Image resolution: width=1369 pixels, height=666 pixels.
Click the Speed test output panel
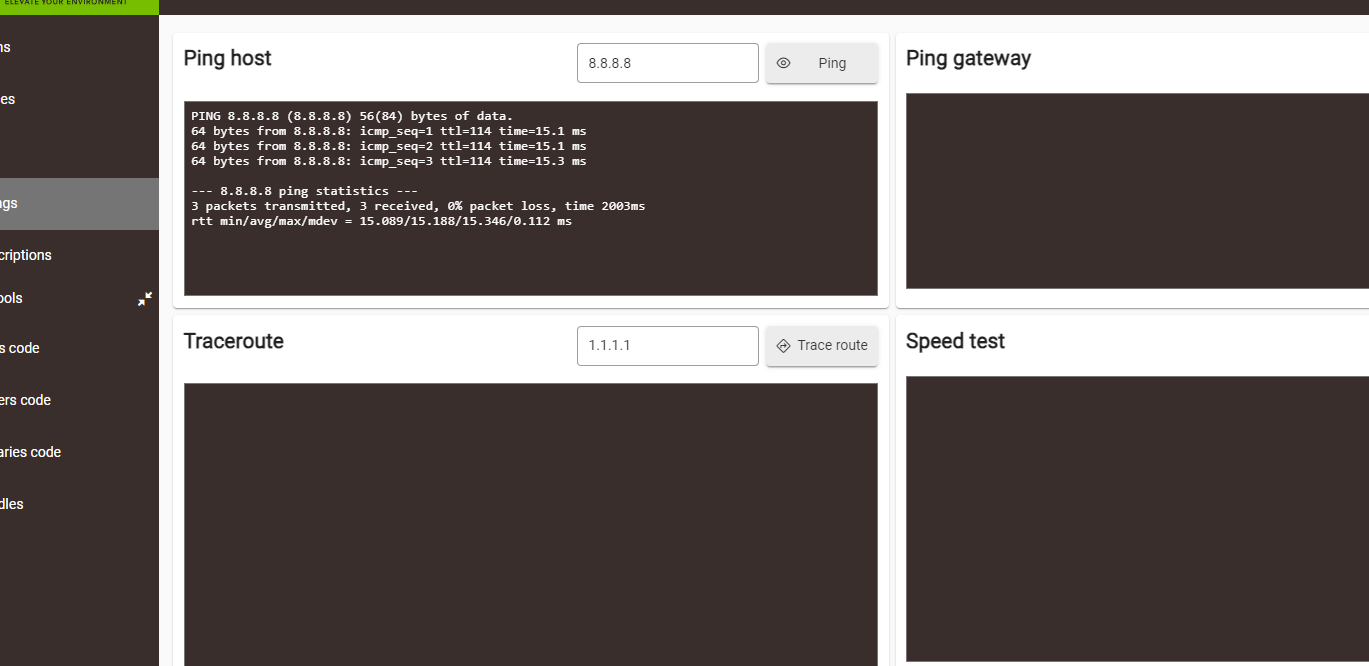(x=1137, y=518)
